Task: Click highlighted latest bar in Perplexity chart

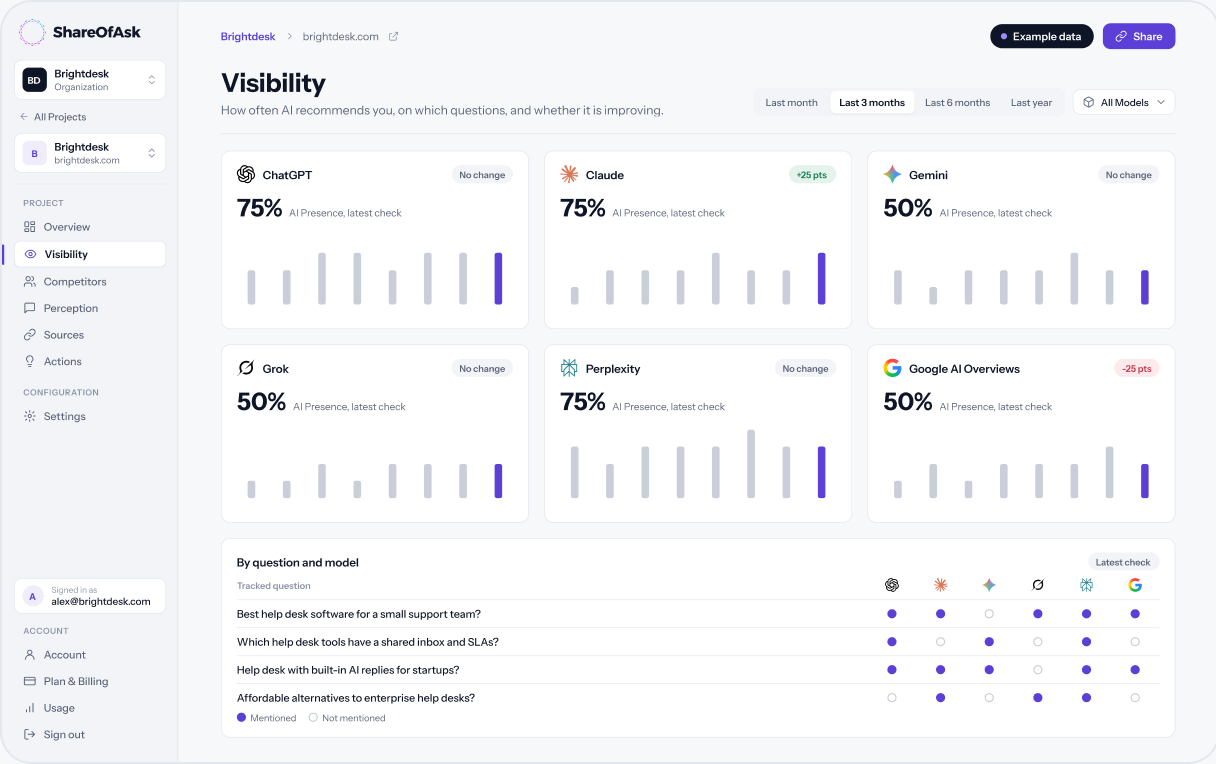Action: 821,472
